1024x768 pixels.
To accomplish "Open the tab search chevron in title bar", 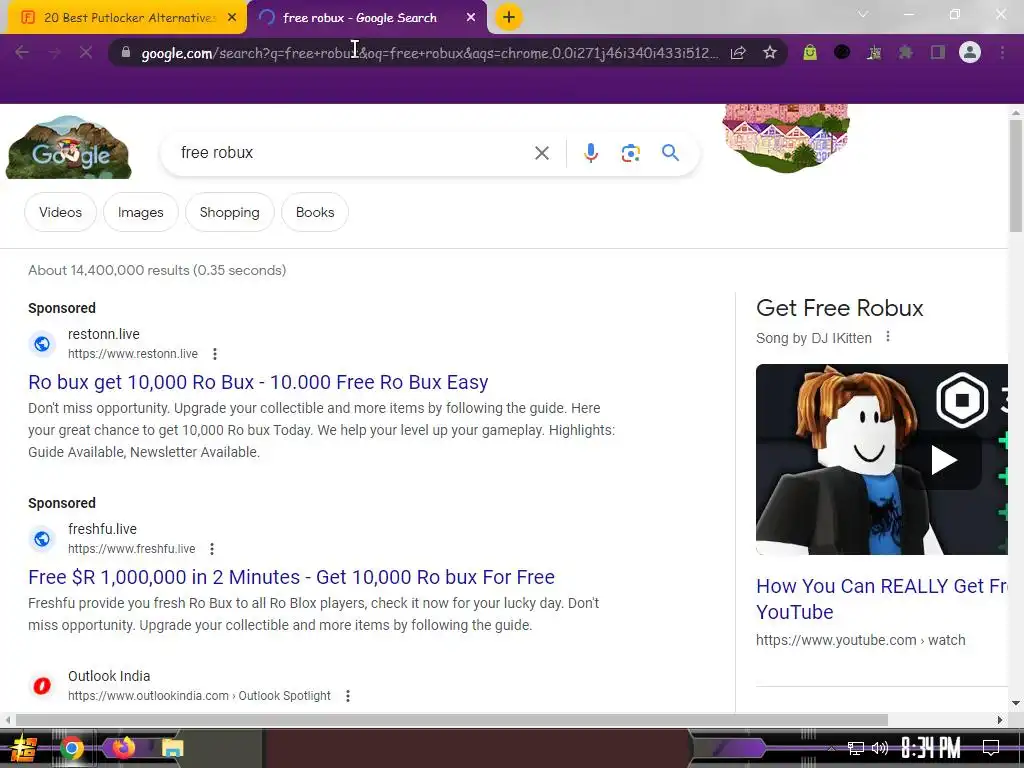I will click(863, 14).
